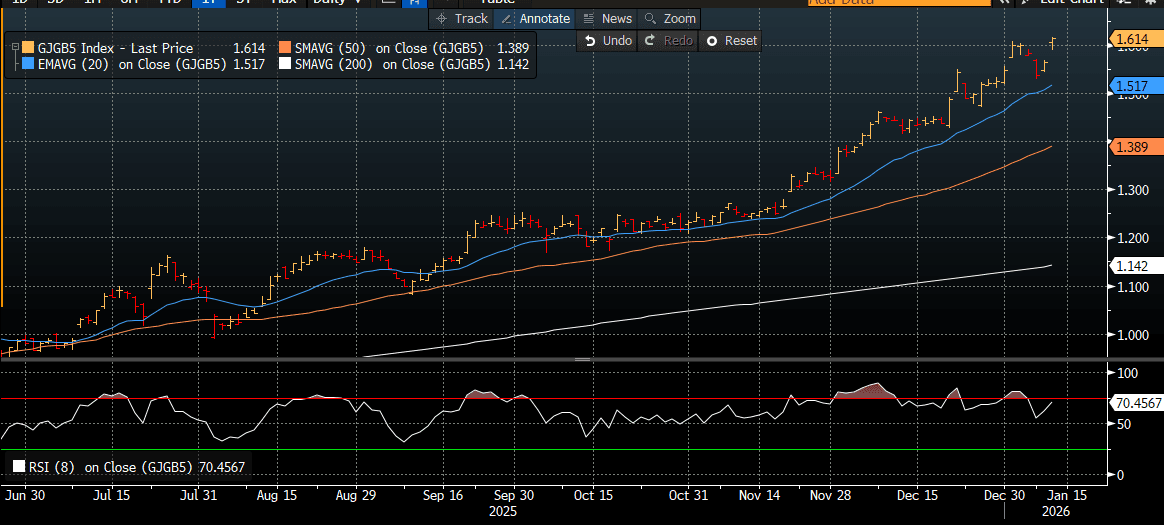Select the 1.614 last price axis label
Viewport: 1164px width, 525px height.
[1132, 39]
